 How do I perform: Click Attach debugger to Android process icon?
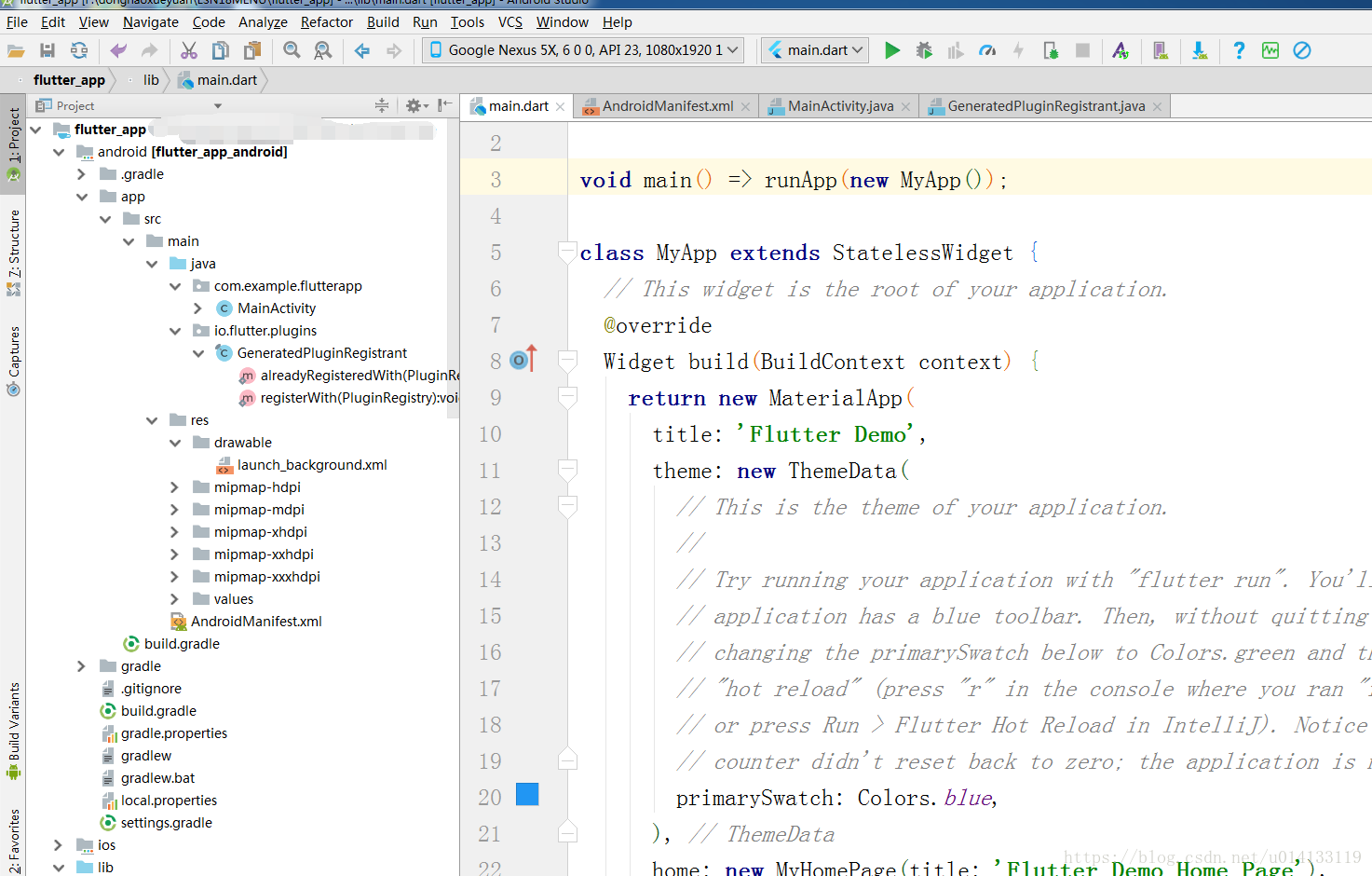pos(1051,50)
